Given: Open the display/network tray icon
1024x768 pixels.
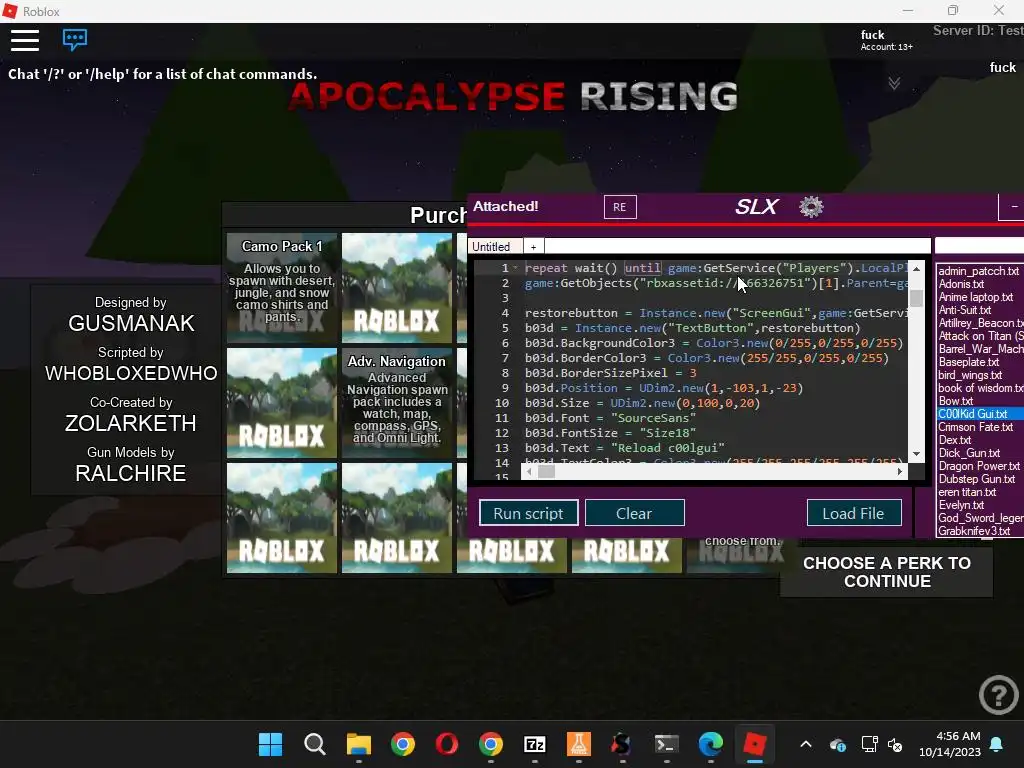Looking at the screenshot, I should point(870,744).
